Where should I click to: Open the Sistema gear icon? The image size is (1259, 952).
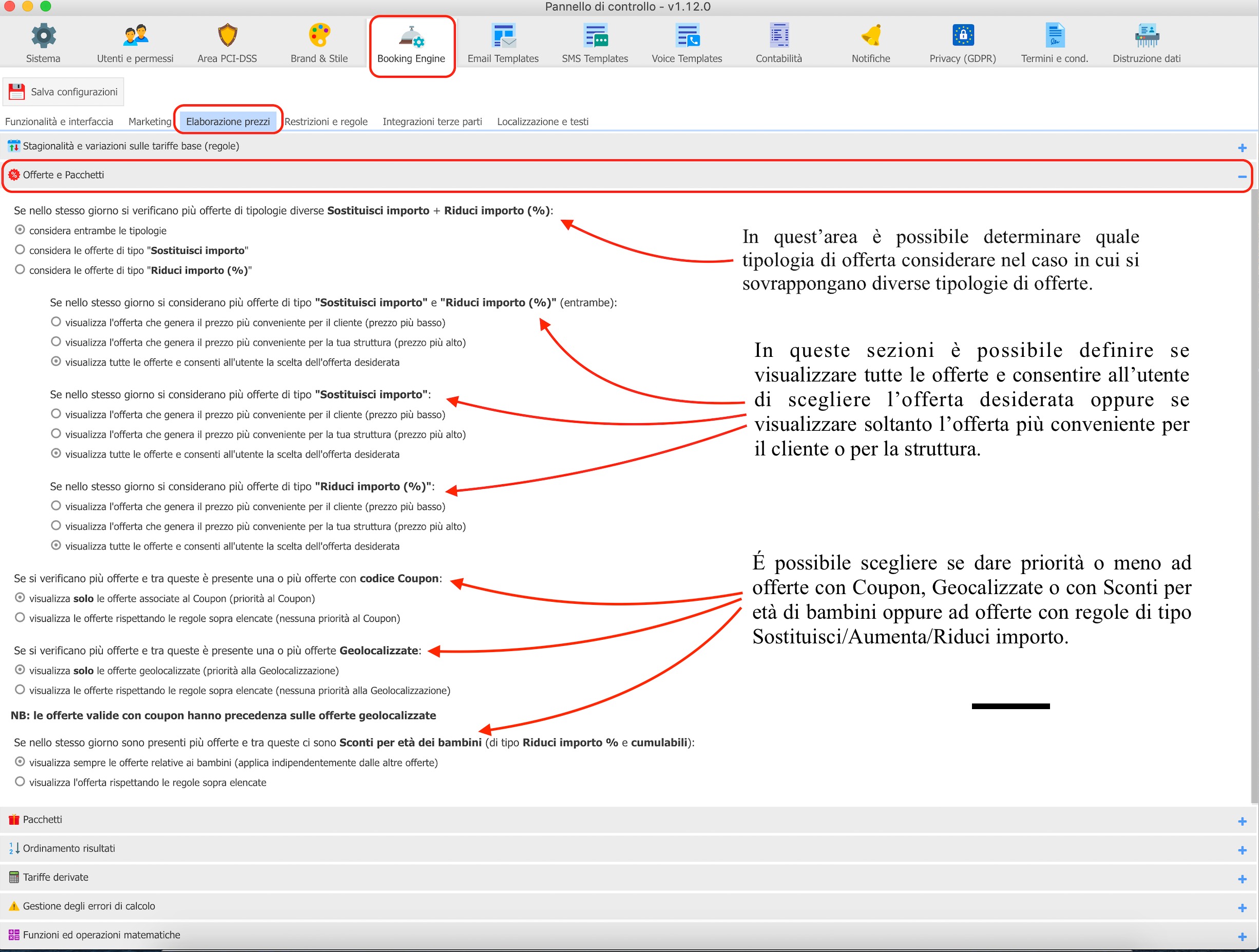[43, 36]
